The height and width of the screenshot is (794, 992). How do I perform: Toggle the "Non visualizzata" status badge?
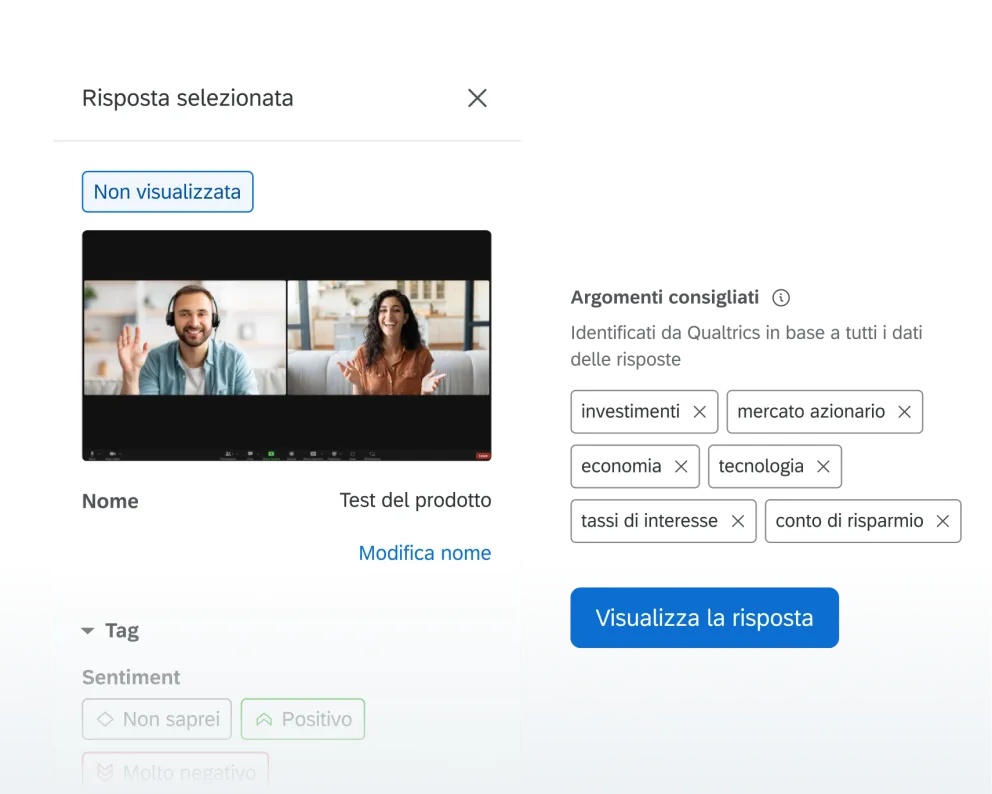(167, 191)
